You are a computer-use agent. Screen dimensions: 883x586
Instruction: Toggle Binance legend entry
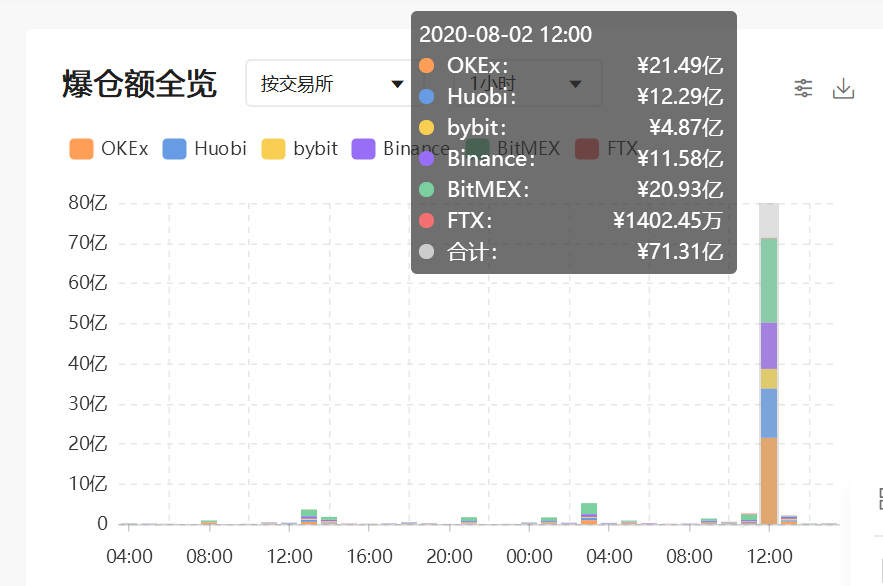click(401, 149)
